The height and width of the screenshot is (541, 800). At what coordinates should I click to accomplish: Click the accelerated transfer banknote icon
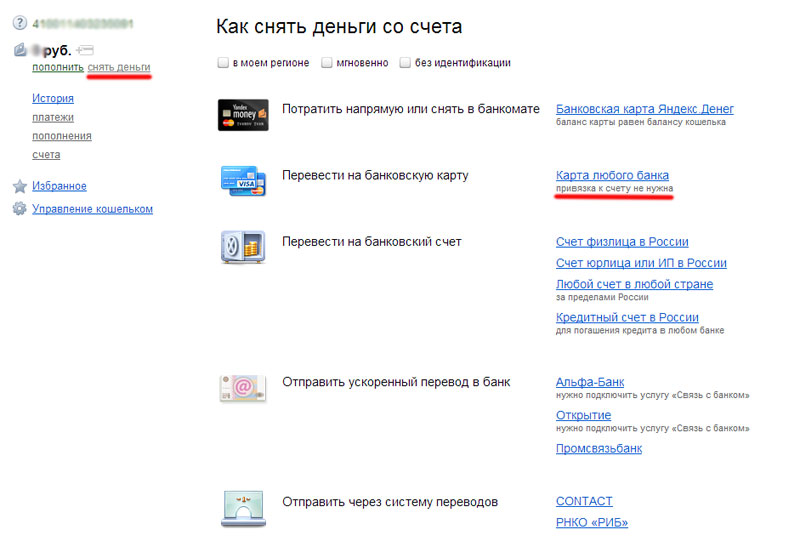coord(243,388)
